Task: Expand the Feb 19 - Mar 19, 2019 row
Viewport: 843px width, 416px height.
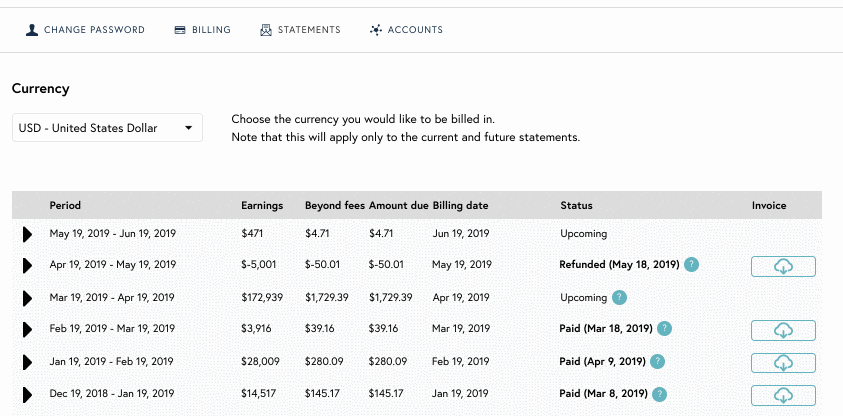Action: point(27,329)
